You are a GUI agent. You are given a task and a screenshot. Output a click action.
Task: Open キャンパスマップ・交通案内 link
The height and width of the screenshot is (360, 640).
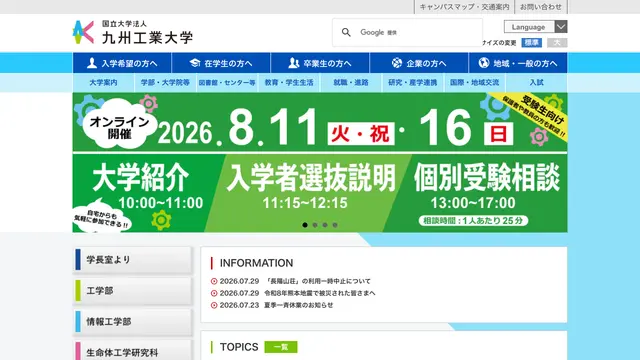(x=464, y=7)
